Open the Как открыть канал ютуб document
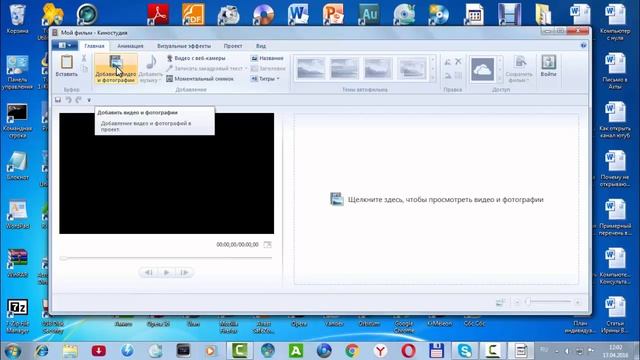This screenshot has width=640, height=360. pos(615,120)
